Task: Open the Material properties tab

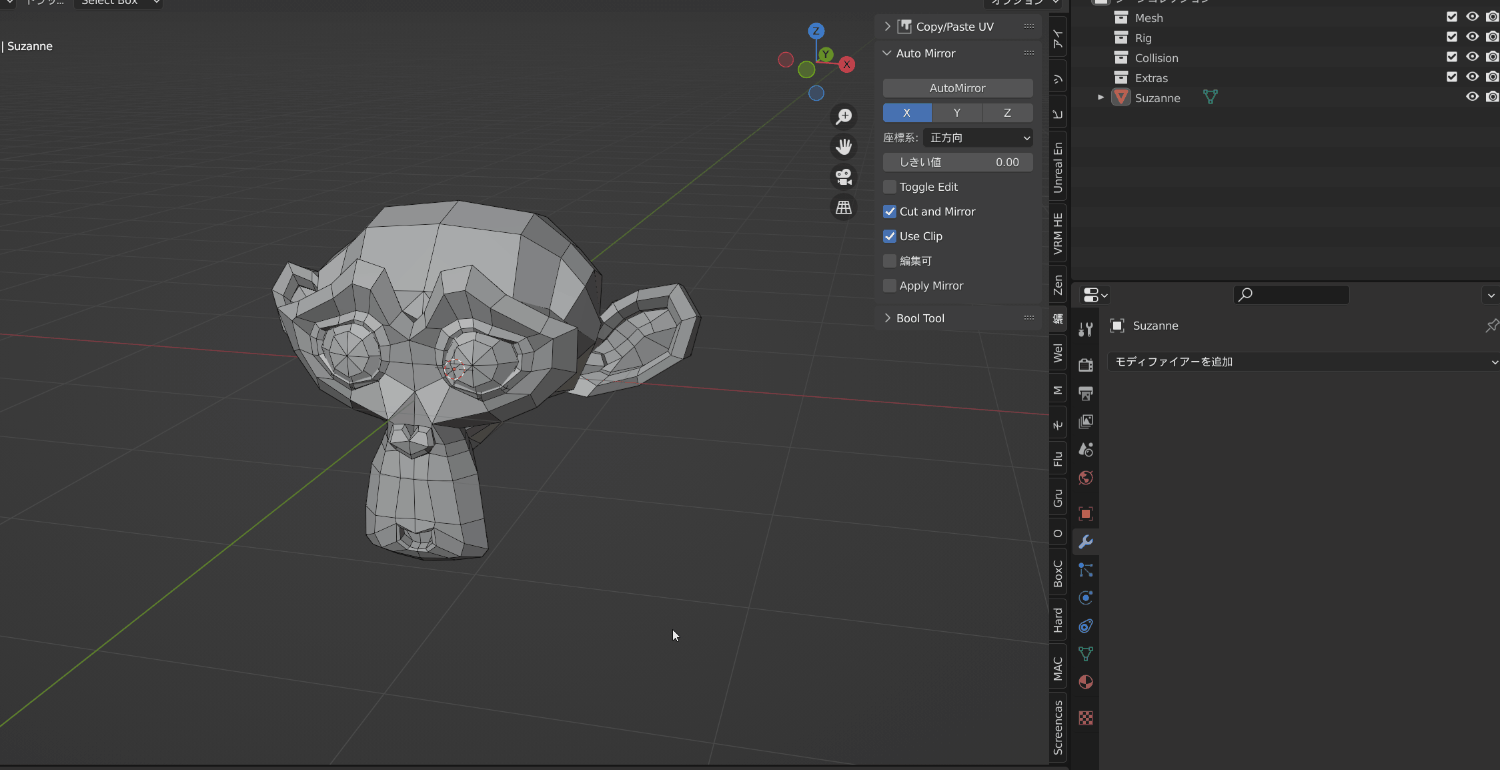Action: coord(1086,682)
